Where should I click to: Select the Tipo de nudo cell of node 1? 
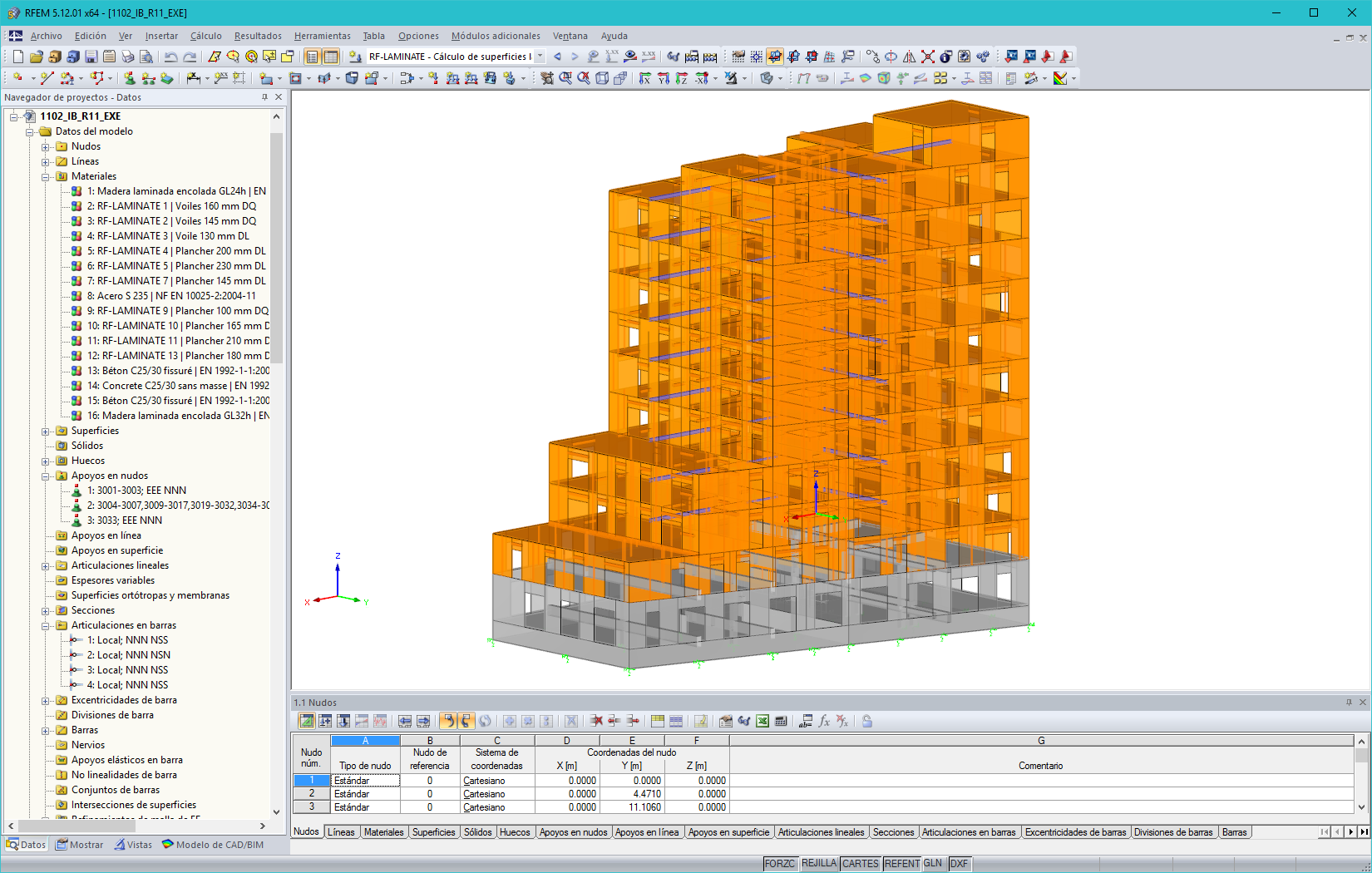tap(364, 780)
